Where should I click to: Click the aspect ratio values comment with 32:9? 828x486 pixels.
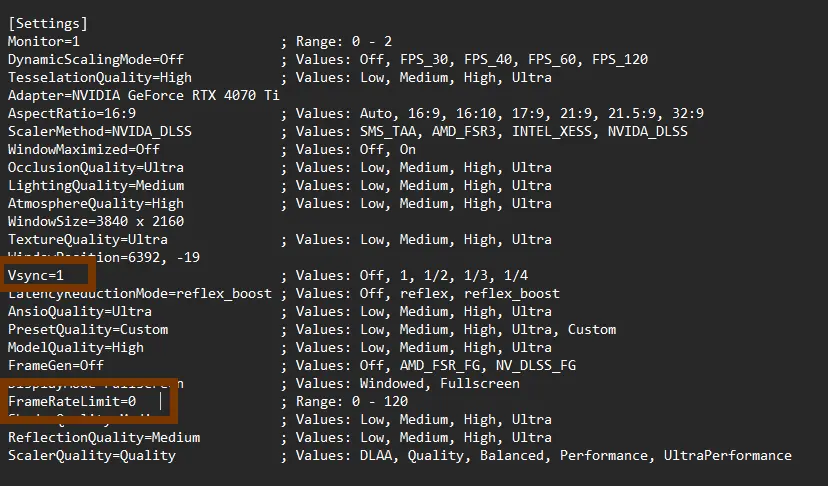[492, 114]
